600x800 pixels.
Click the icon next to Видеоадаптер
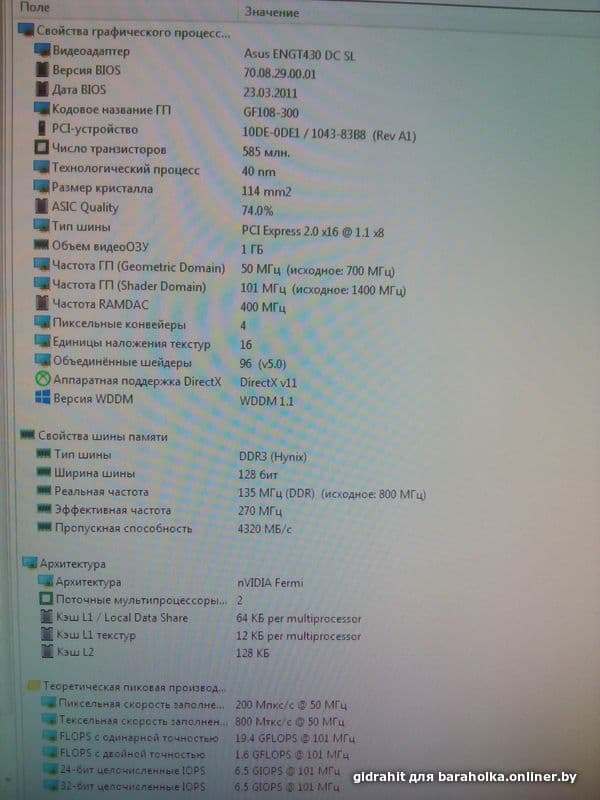tap(42, 50)
